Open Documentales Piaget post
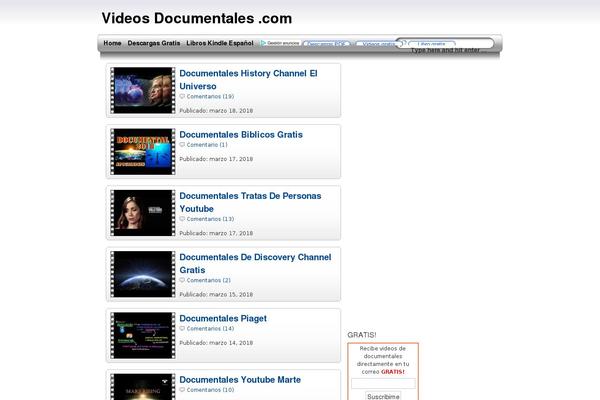This screenshot has width=600, height=400. coord(223,318)
